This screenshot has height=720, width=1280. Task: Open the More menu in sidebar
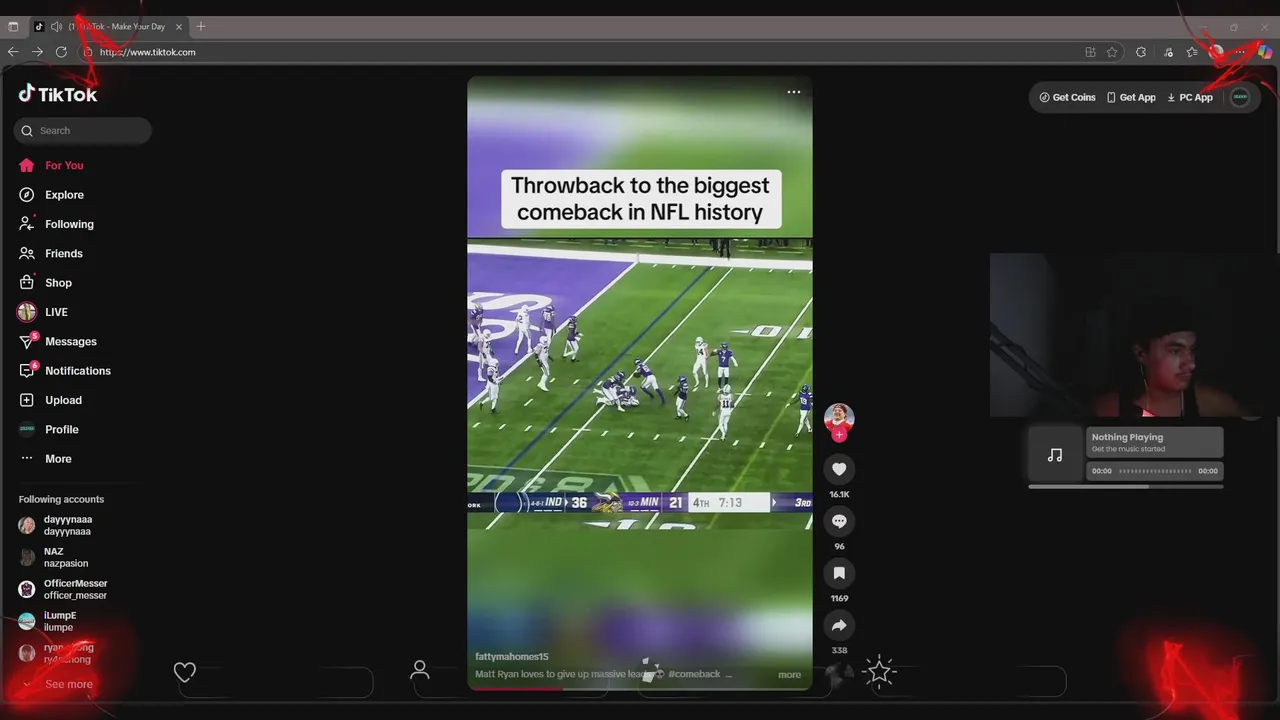[x=46, y=459]
